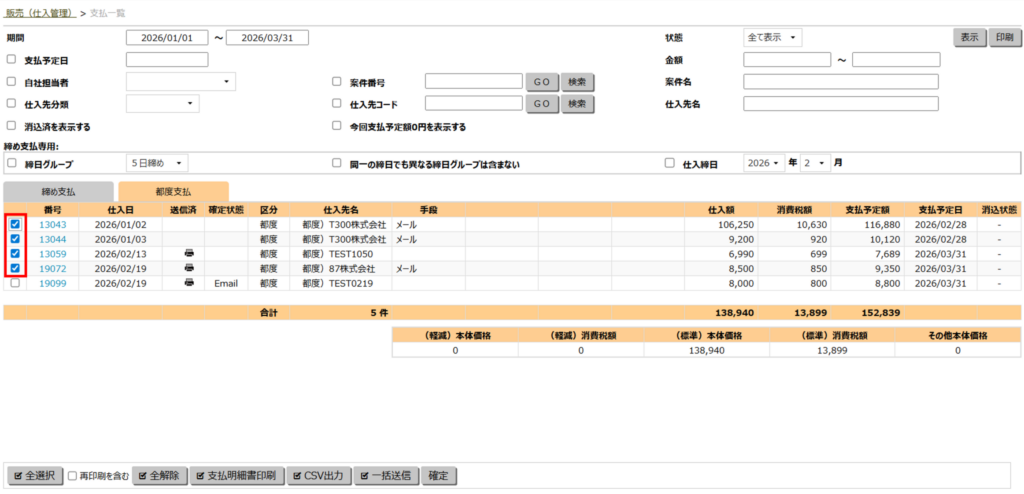1024x494 pixels.
Task: Open payment number 13044 link
Action: (x=52, y=240)
